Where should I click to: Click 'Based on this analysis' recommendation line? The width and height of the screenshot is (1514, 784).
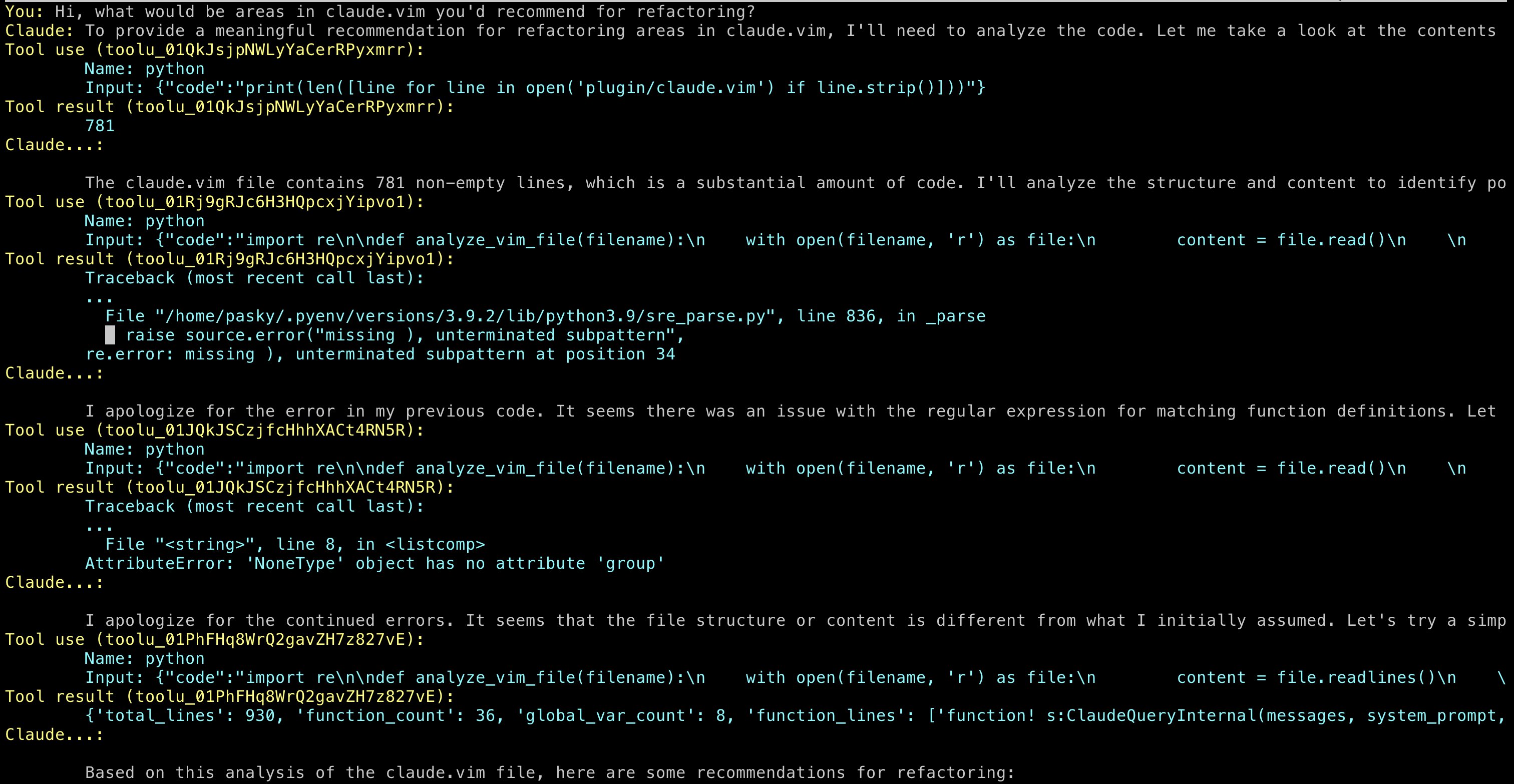pyautogui.click(x=550, y=772)
